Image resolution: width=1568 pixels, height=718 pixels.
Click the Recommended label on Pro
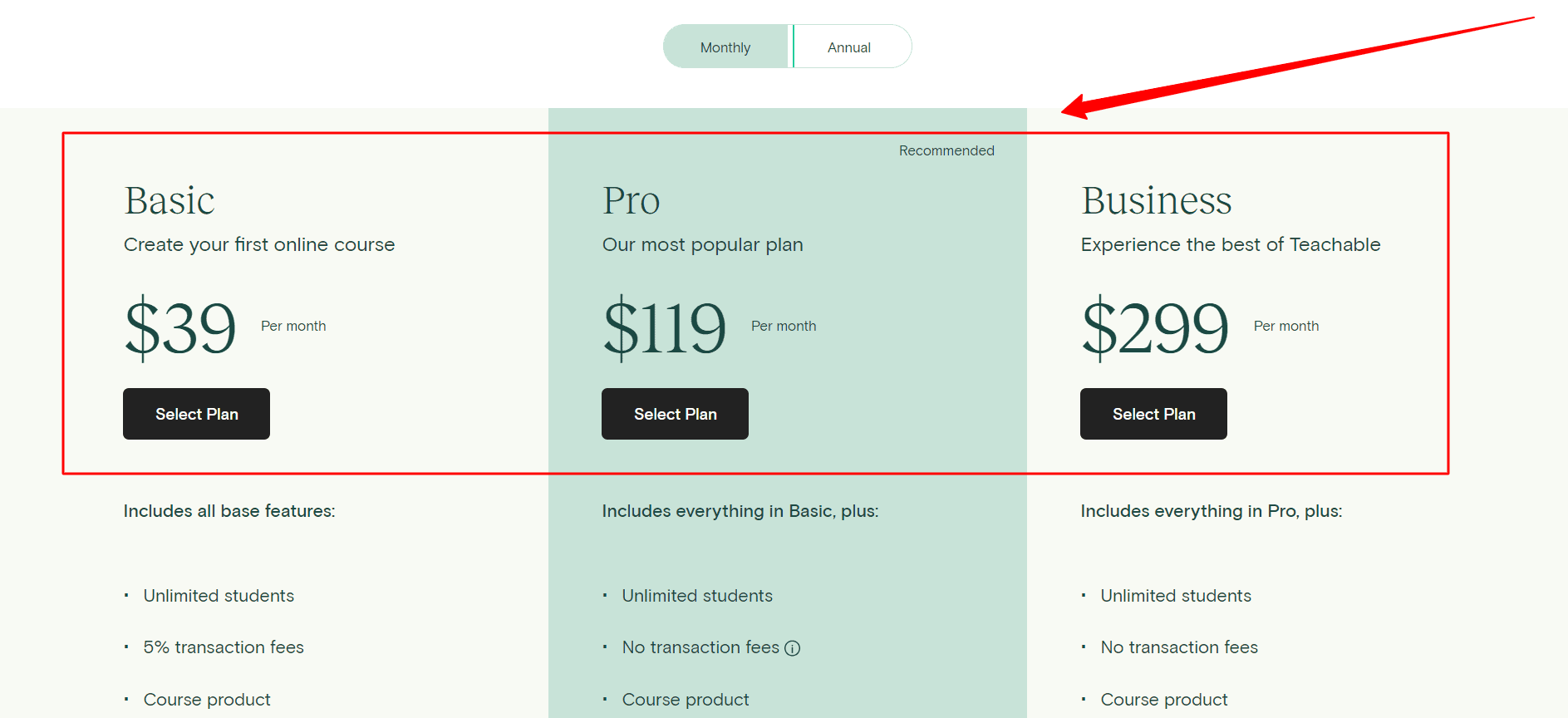946,150
